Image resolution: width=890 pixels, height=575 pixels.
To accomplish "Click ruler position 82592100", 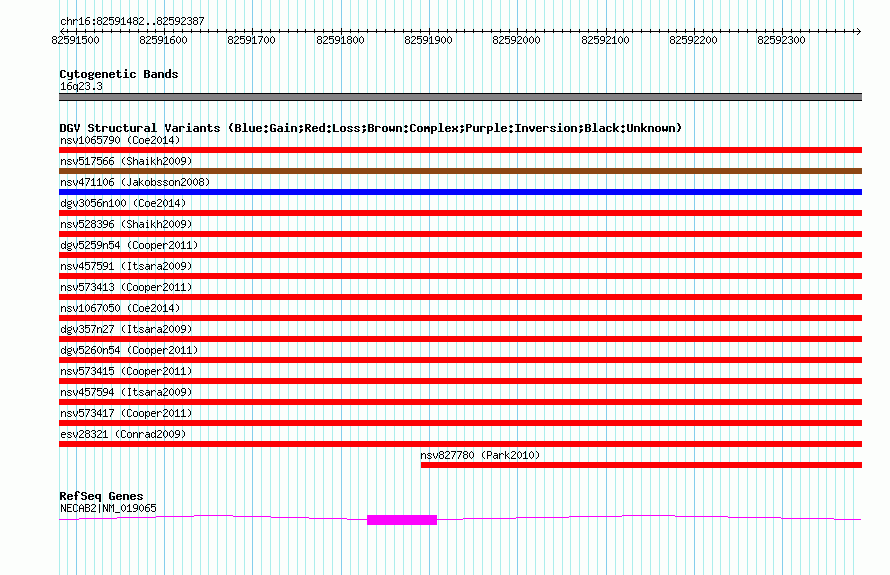I will click(605, 40).
